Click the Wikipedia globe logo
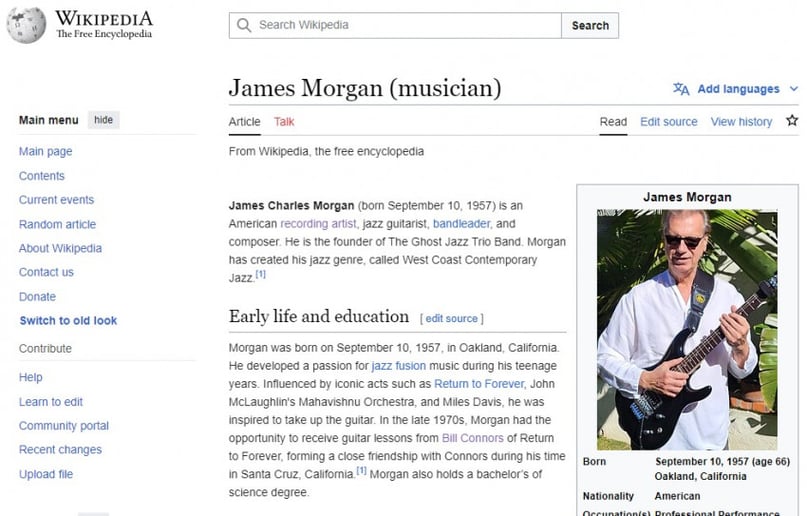Screen dimensions: 807x516 point(26,25)
